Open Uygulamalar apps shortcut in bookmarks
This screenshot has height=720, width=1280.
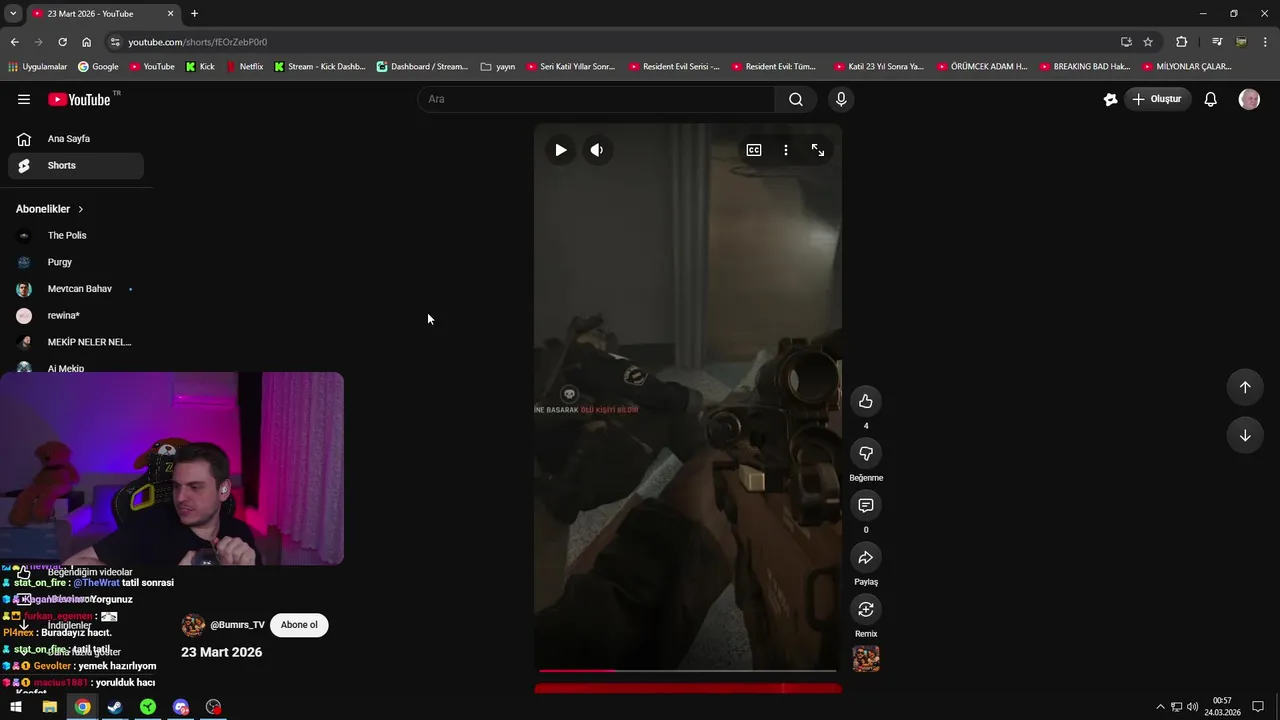point(37,67)
